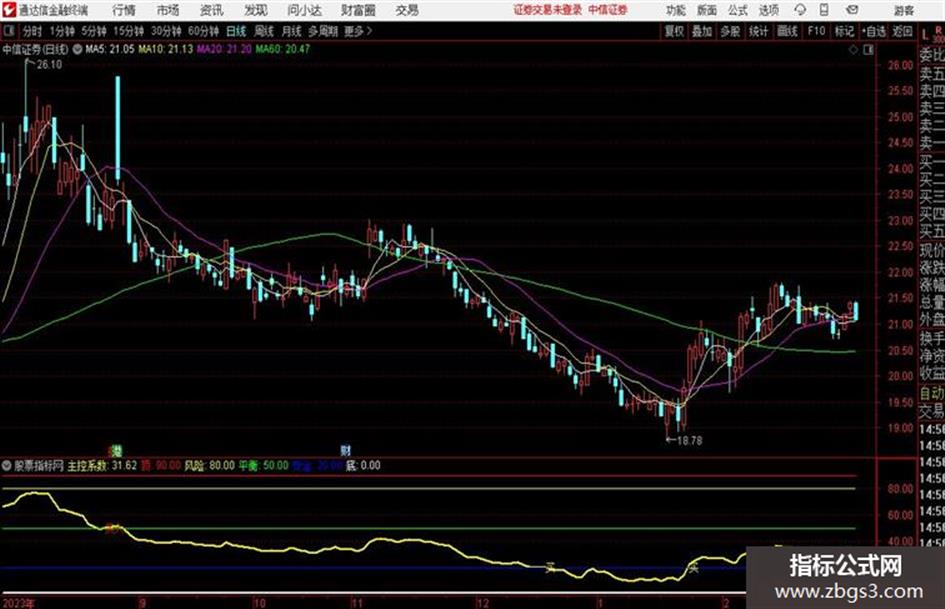This screenshot has width=945, height=609.
Task: Open the 公式 menu
Action: click(738, 10)
